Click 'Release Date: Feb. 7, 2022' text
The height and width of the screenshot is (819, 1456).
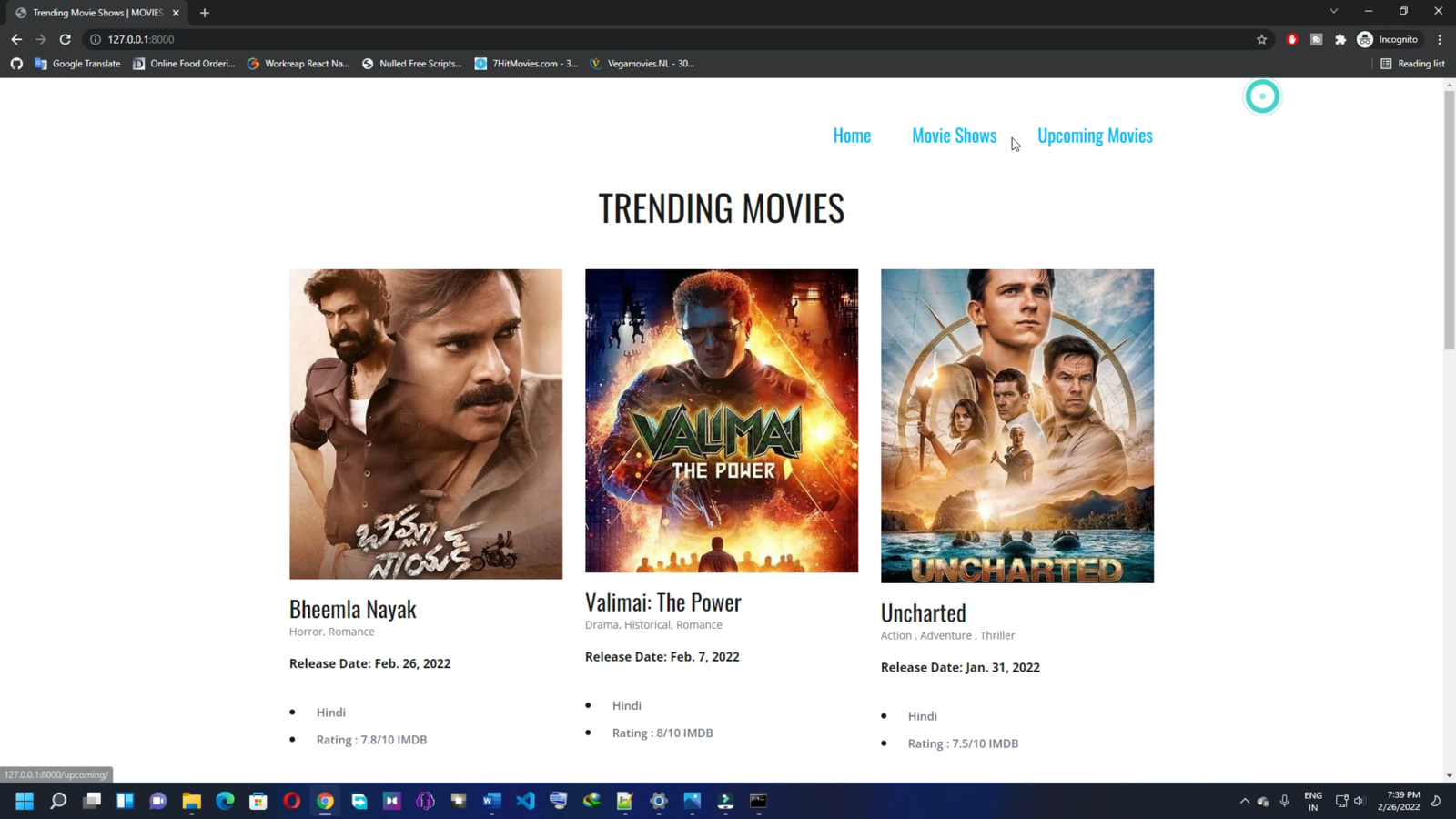[662, 657]
